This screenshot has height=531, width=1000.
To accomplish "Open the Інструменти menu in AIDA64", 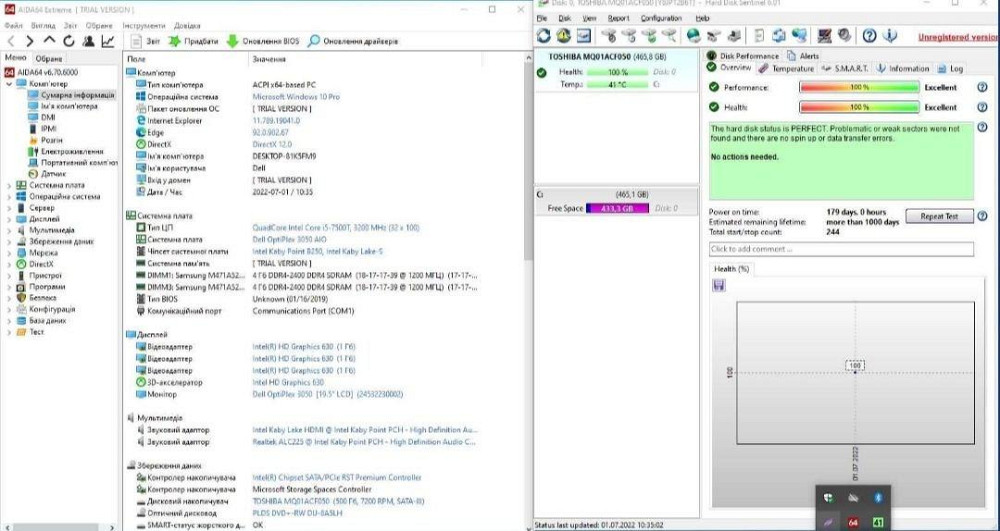I will (x=144, y=25).
